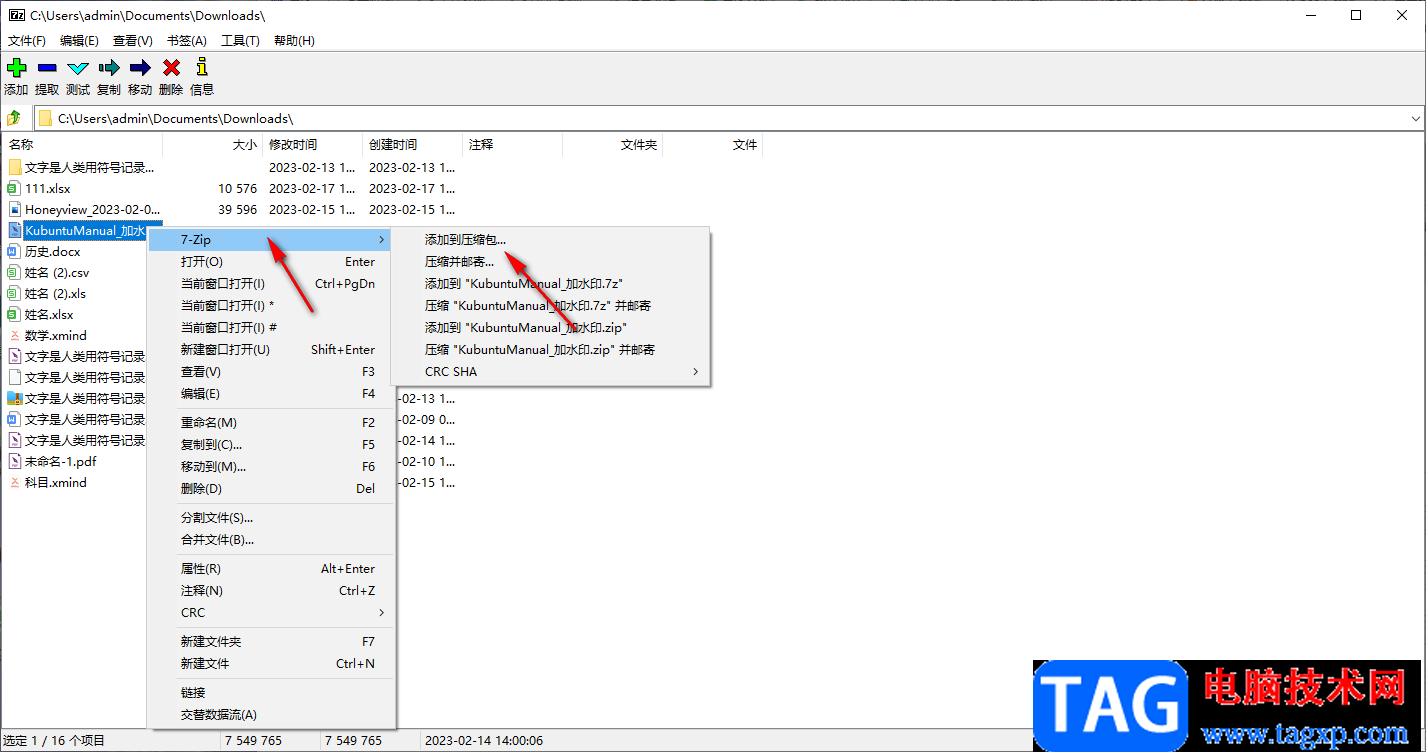Click the 历史.docx file icon
The height and width of the screenshot is (752, 1426).
[x=14, y=251]
